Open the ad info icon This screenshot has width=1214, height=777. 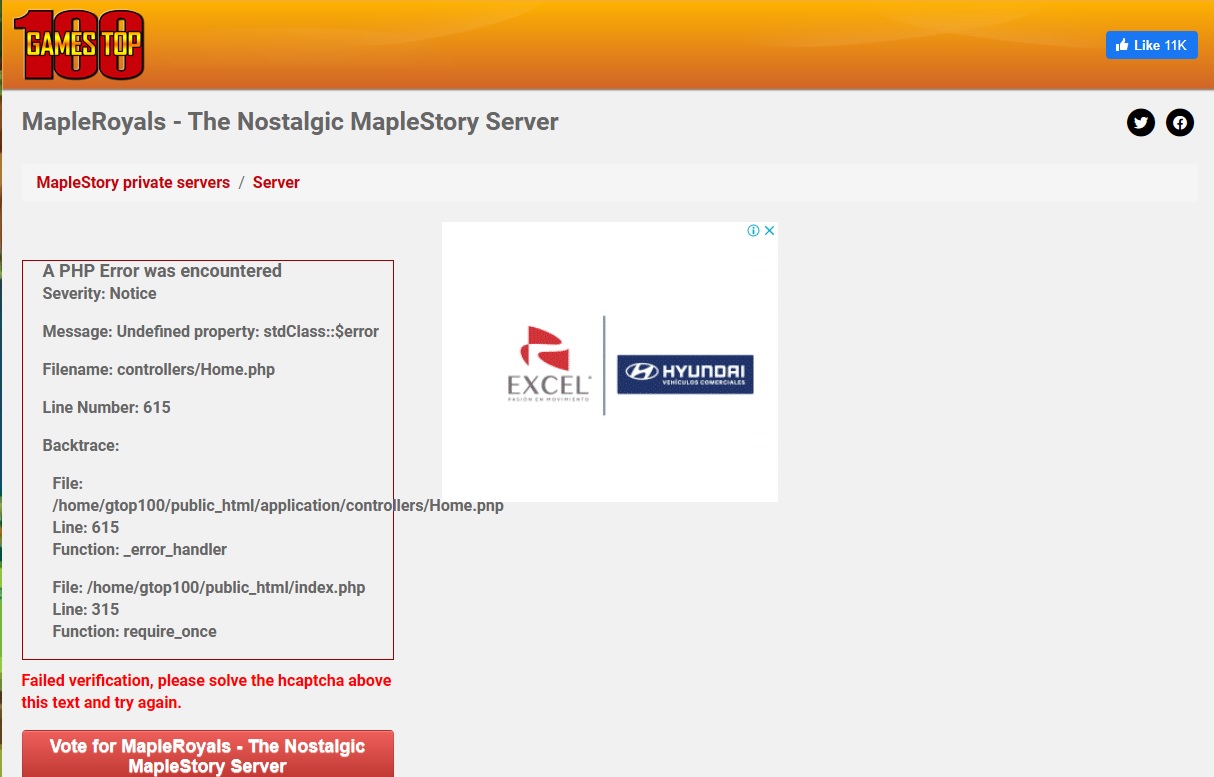[x=754, y=231]
